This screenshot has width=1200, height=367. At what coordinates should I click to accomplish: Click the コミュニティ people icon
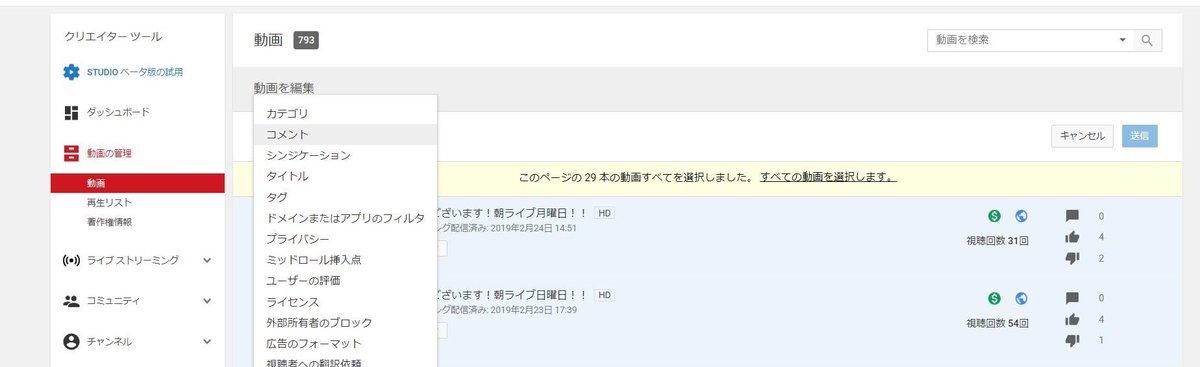71,300
